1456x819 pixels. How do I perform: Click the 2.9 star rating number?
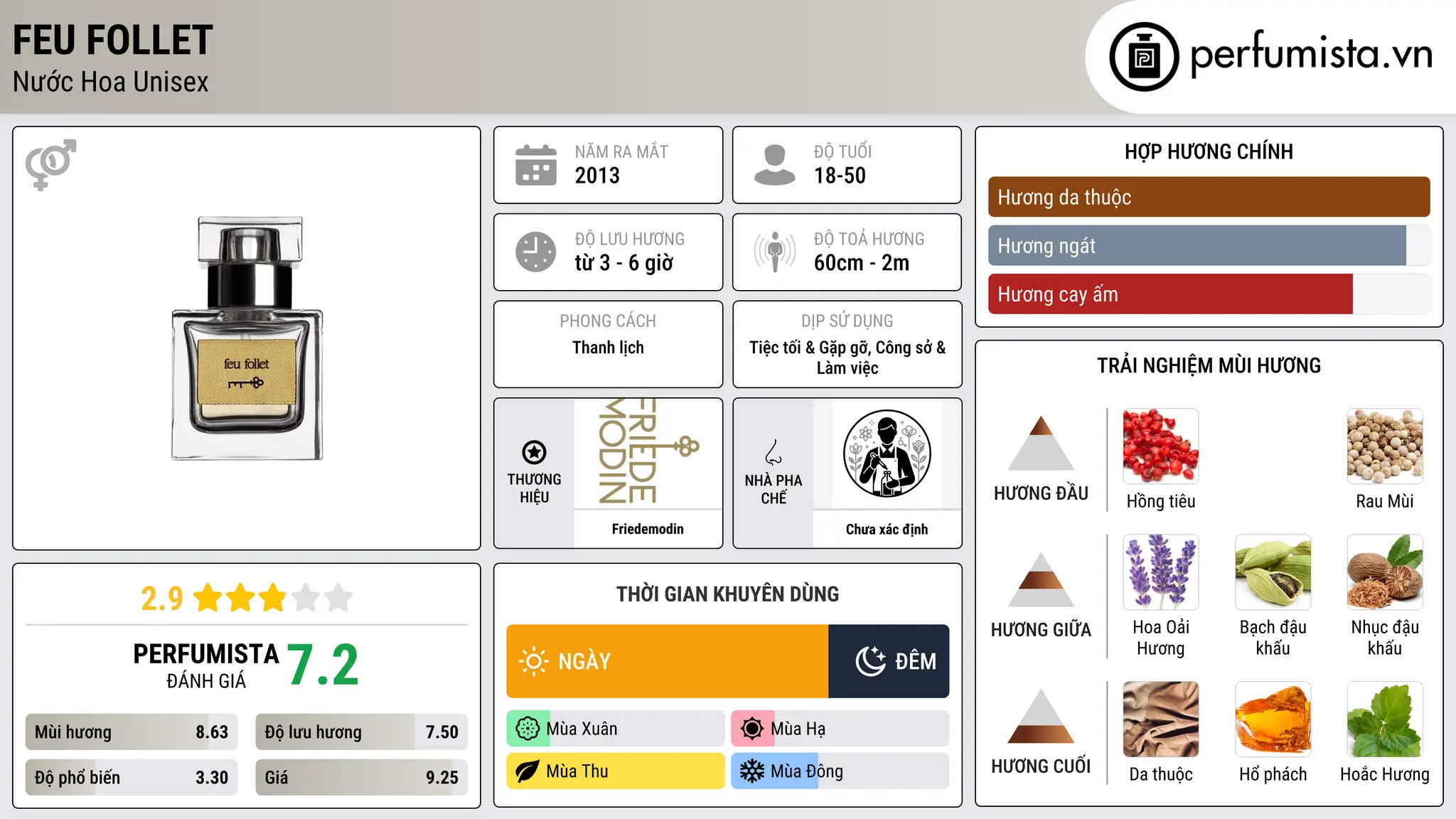click(162, 599)
